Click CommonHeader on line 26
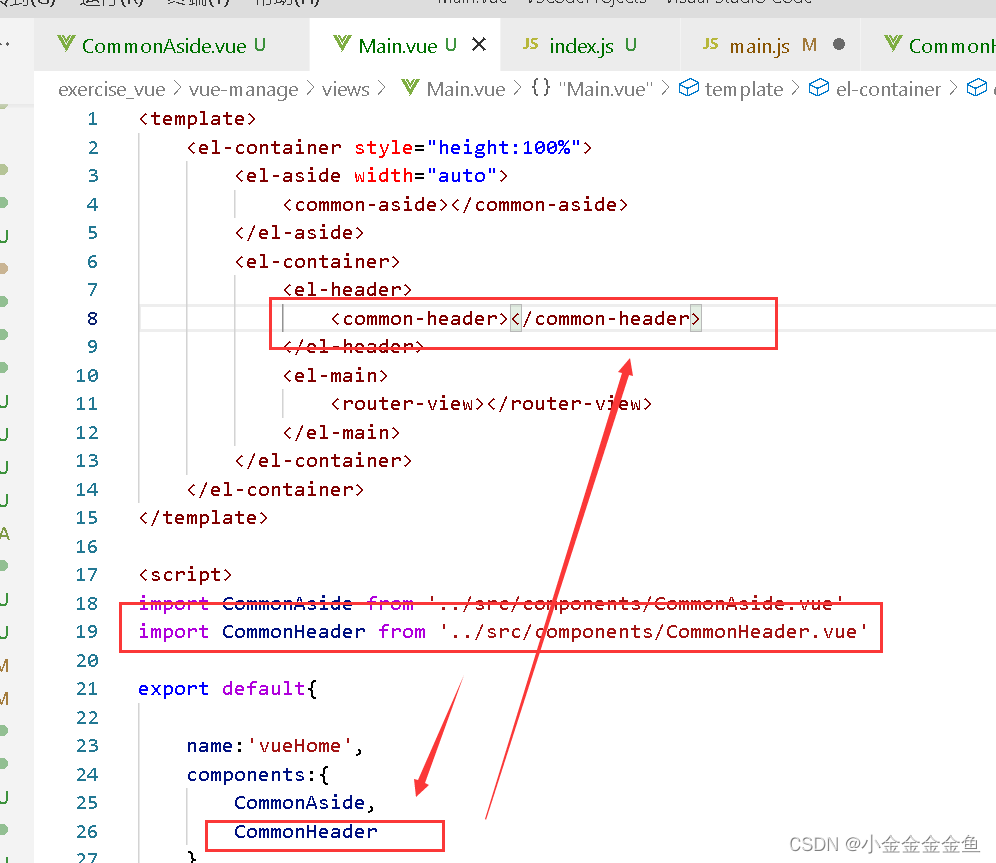Image resolution: width=996 pixels, height=863 pixels. [306, 832]
